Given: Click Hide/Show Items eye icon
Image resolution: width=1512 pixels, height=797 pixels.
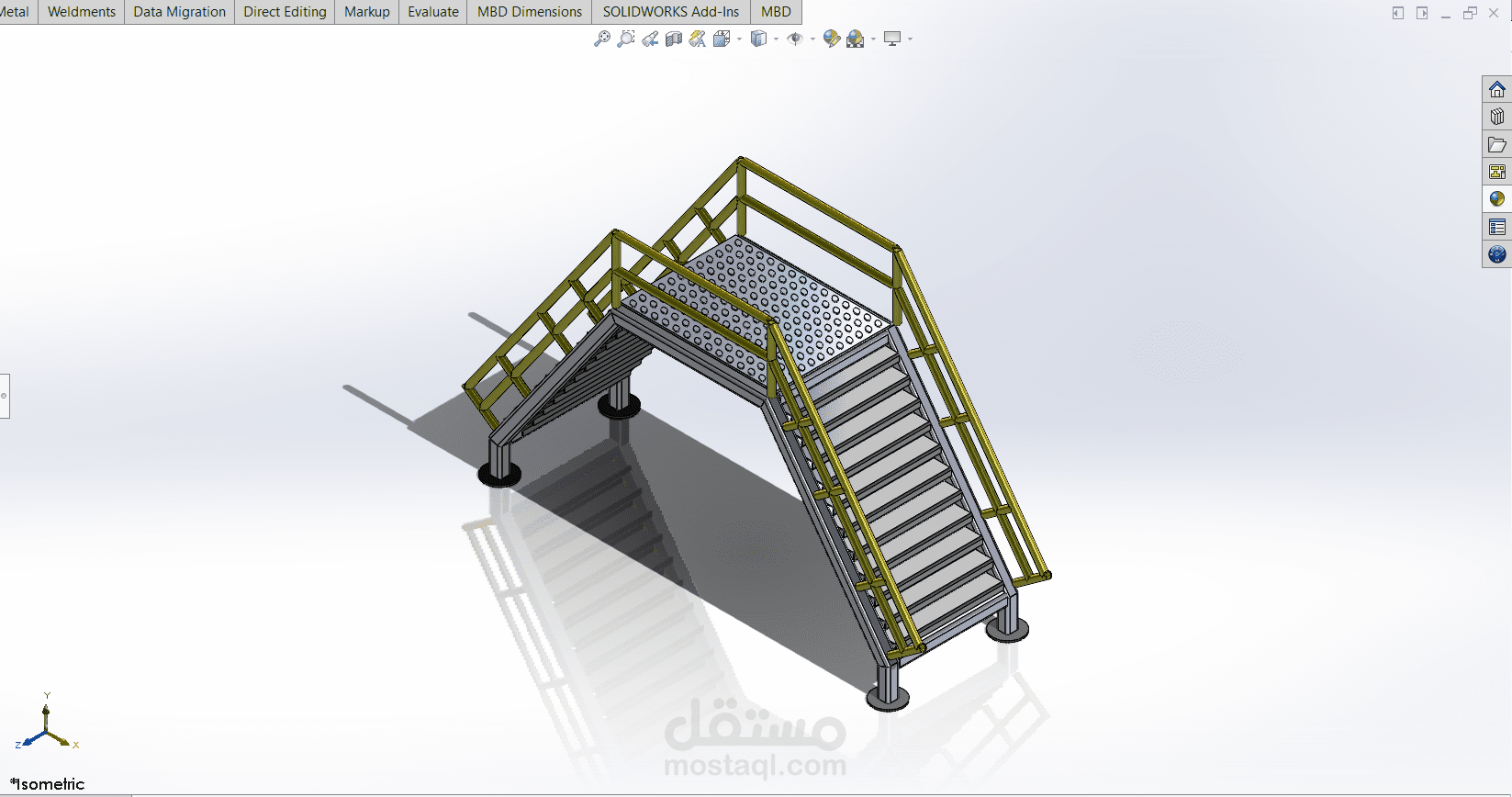Looking at the screenshot, I should click(795, 39).
